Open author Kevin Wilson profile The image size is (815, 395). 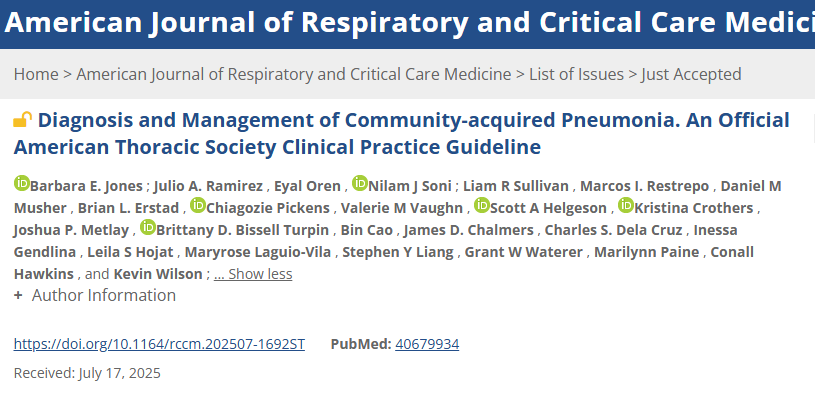158,274
